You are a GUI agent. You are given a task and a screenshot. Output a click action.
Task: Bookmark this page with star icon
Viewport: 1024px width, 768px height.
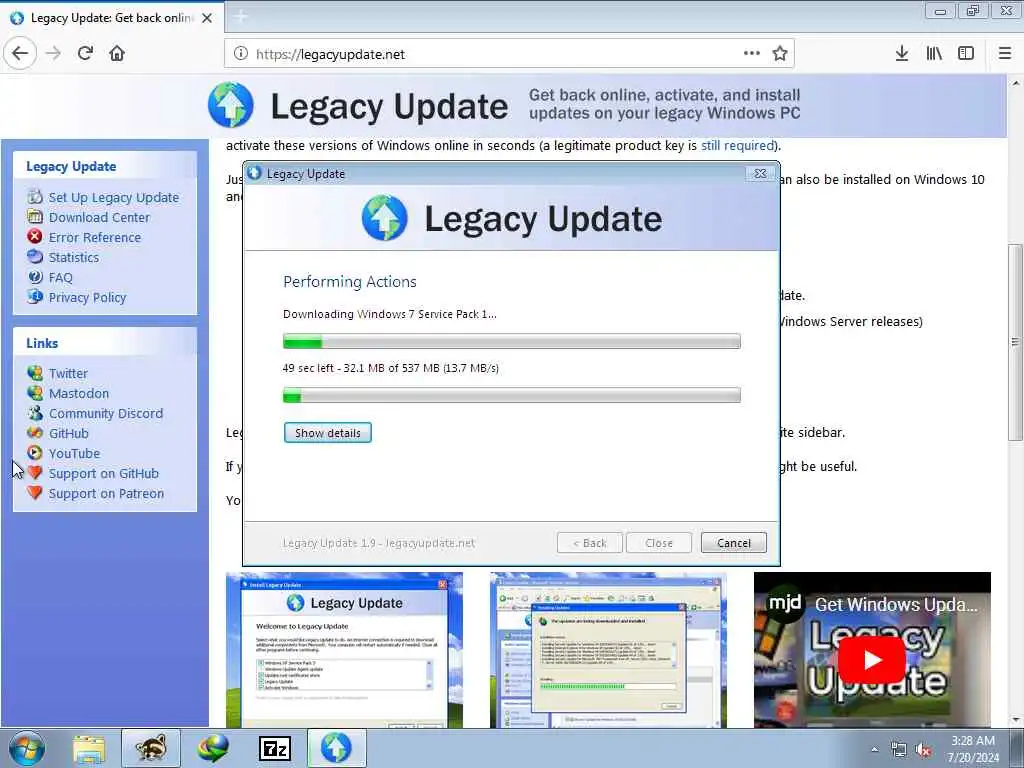click(x=780, y=54)
